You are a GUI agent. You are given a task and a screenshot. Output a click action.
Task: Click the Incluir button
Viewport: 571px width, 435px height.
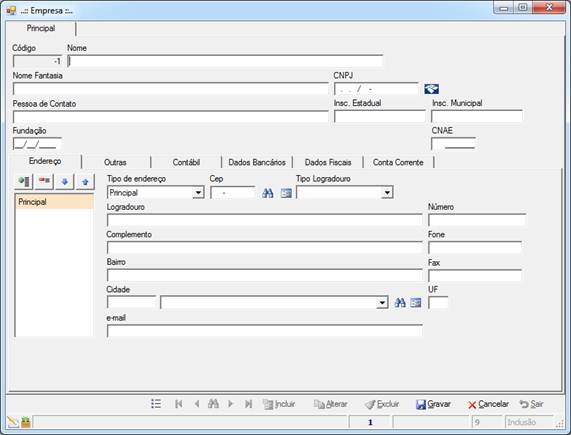coord(279,404)
